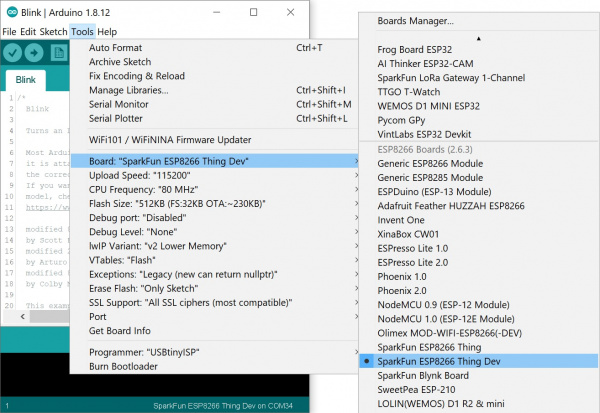Select NodeMCU 1.0 (ESP-12E Module) board
The image size is (600, 413).
pyautogui.click(x=478, y=320)
